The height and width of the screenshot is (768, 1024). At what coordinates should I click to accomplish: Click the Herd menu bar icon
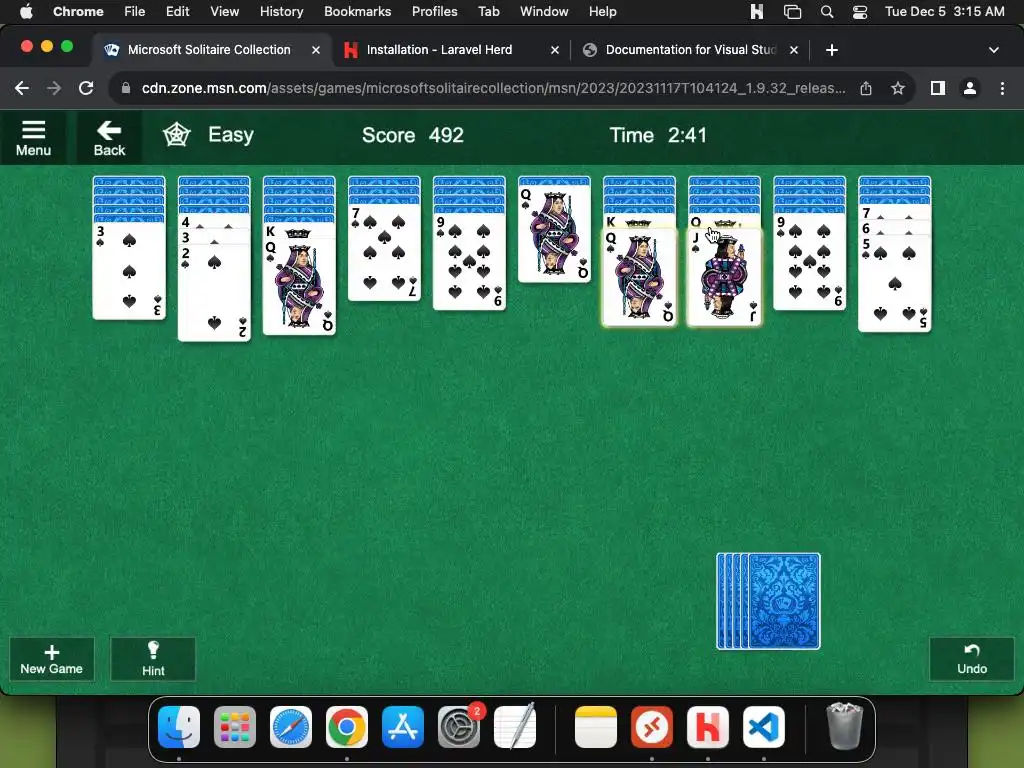(x=757, y=11)
